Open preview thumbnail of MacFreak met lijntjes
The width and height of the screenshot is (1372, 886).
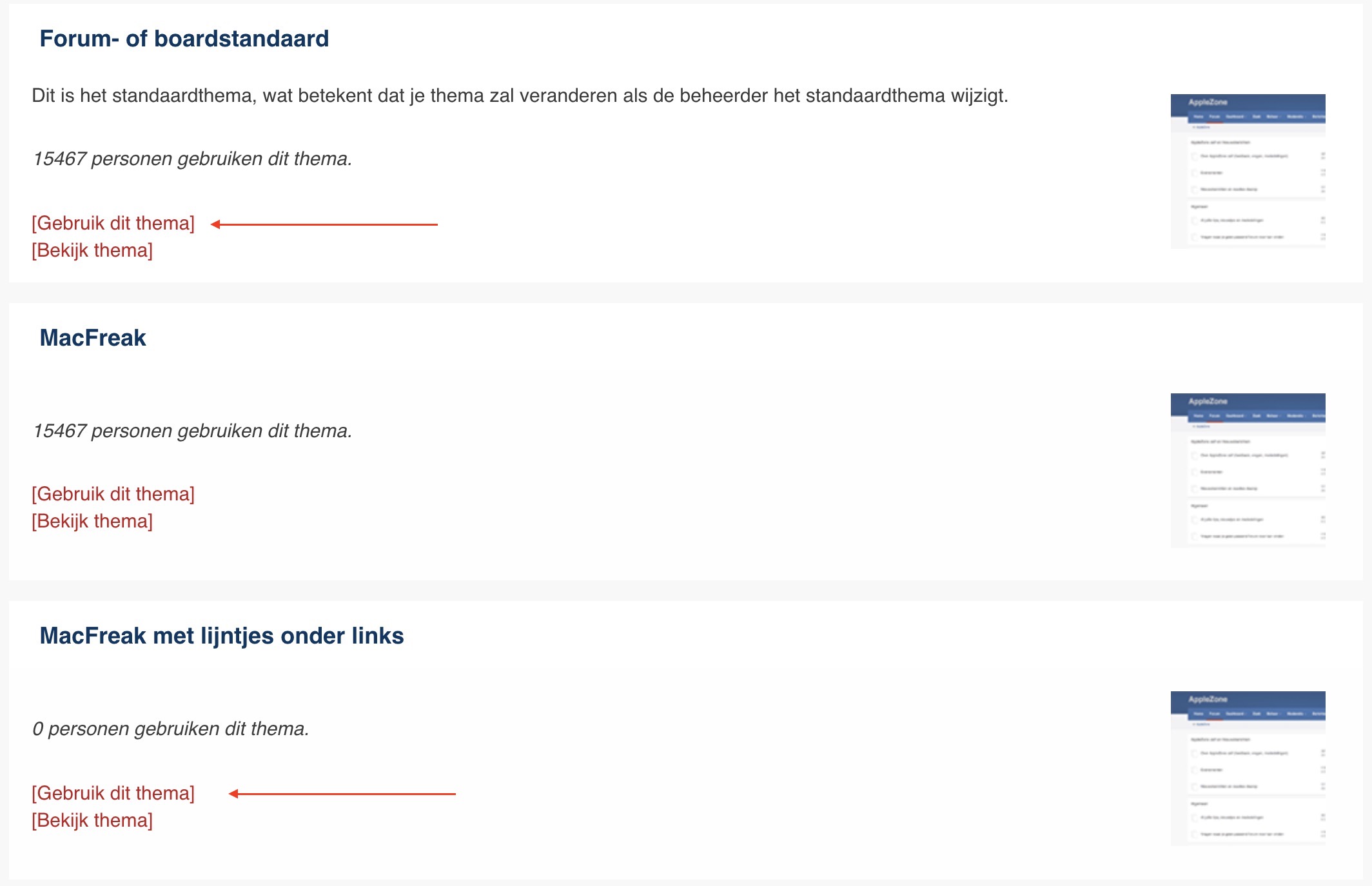tap(1248, 769)
